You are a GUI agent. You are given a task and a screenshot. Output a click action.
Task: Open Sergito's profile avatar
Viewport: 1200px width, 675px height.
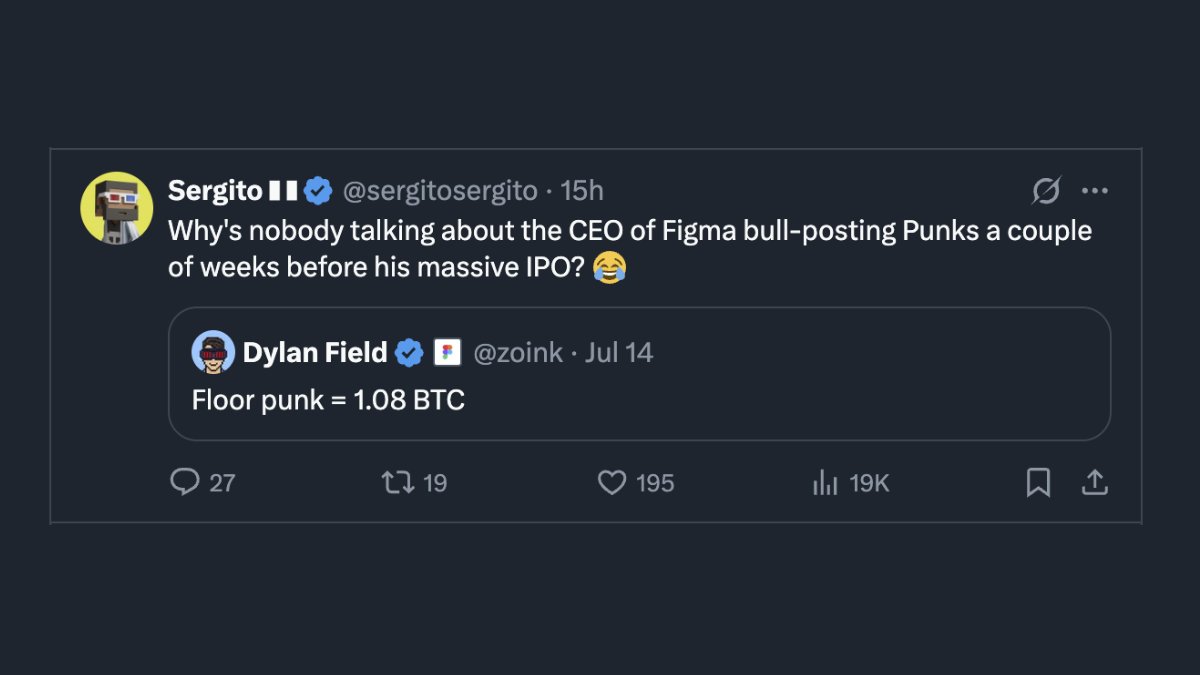coord(116,208)
